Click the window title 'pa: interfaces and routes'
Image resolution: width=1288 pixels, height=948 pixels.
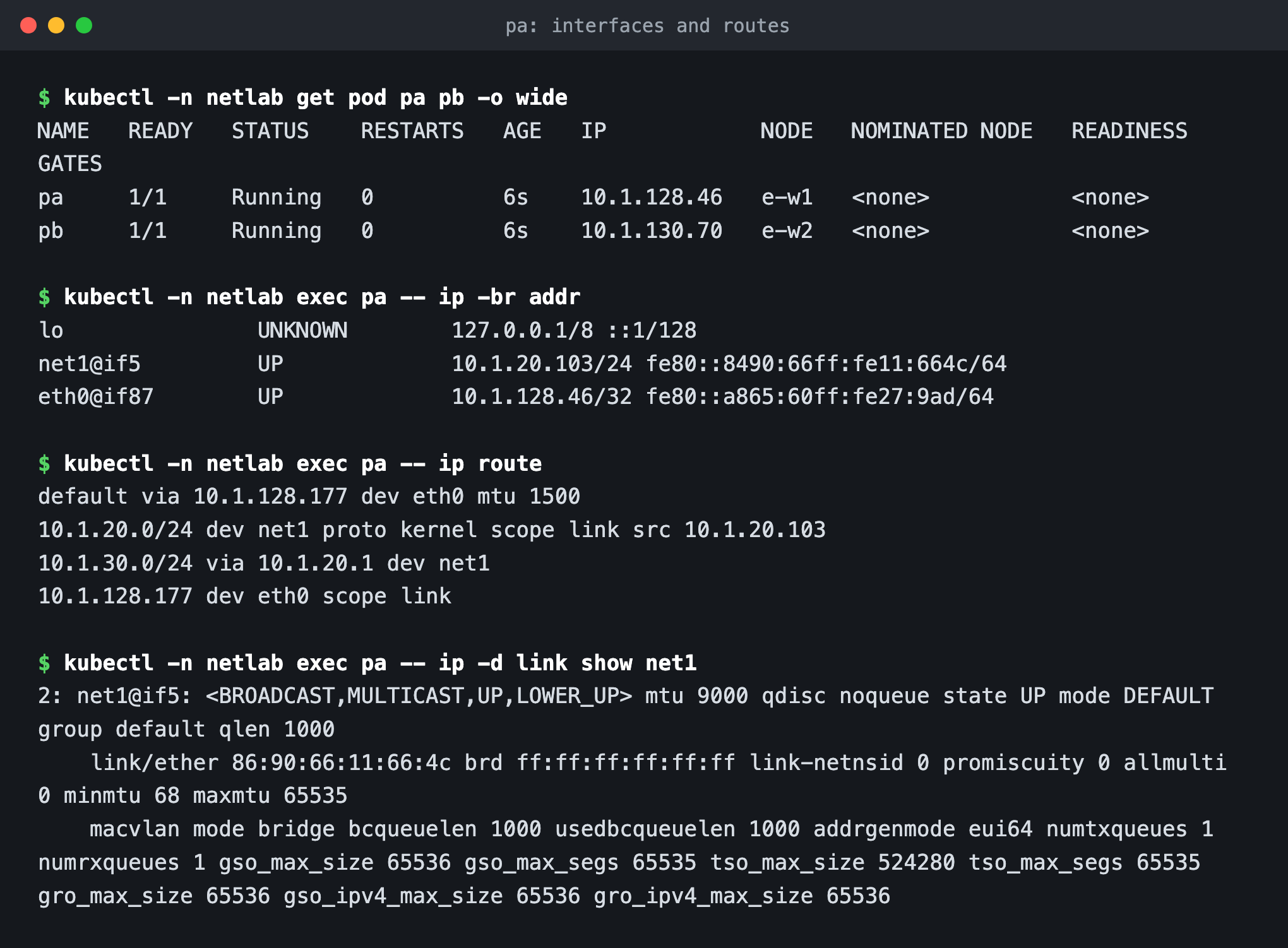[x=647, y=26]
